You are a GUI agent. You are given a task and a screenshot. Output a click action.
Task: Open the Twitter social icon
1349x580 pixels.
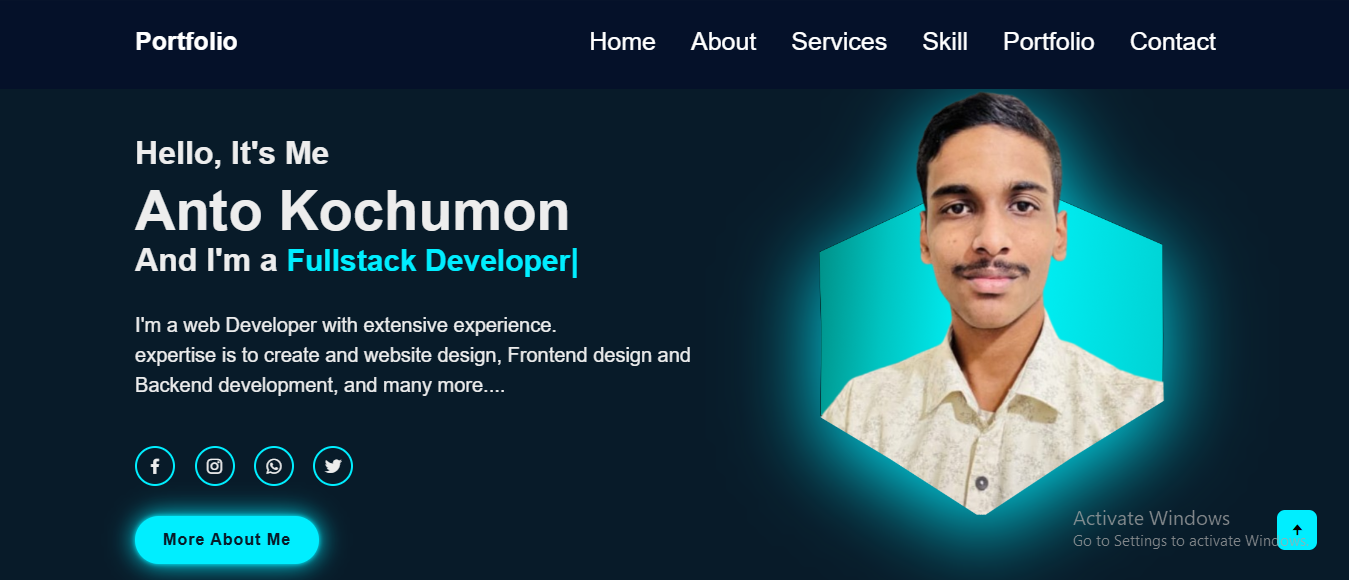point(333,466)
